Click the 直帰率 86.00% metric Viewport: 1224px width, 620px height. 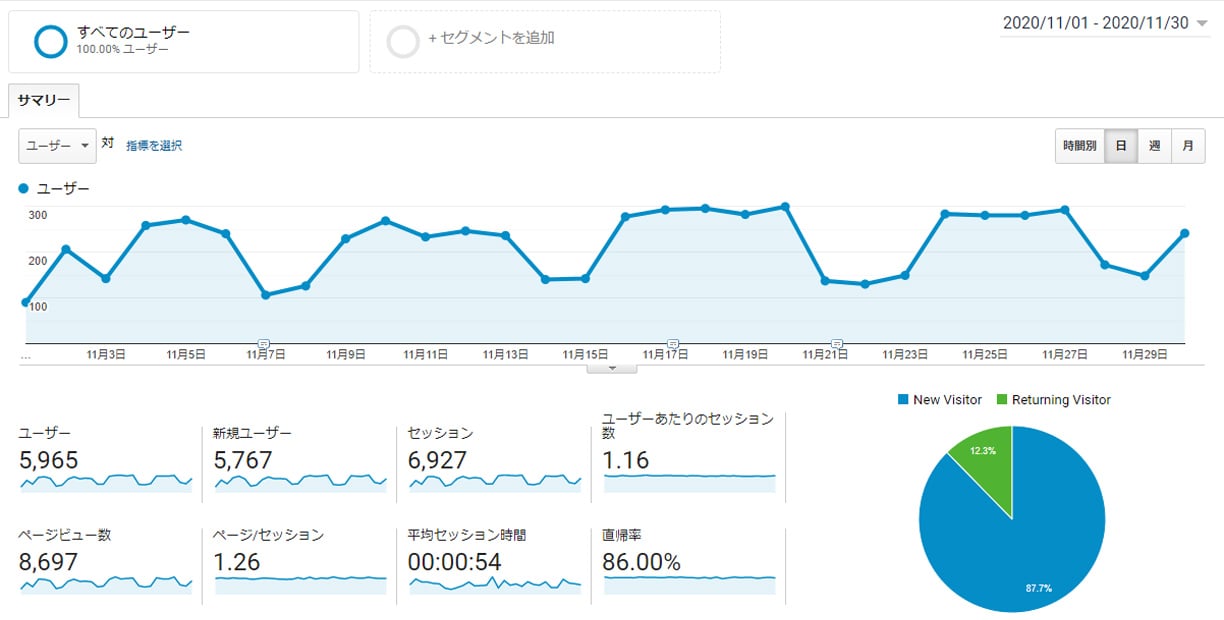point(640,562)
